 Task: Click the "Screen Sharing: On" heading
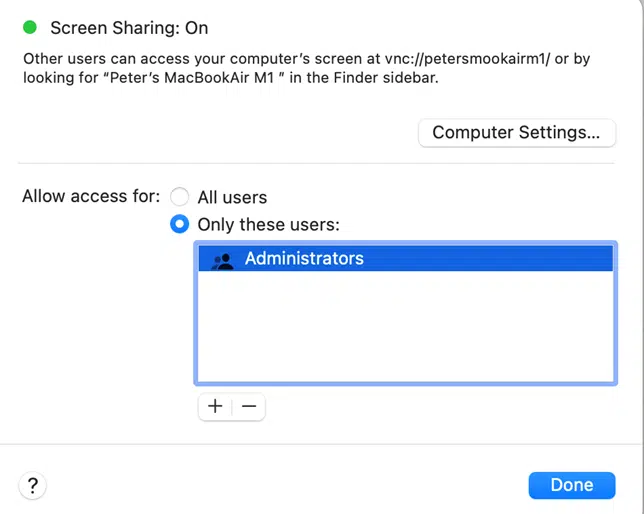[129, 28]
